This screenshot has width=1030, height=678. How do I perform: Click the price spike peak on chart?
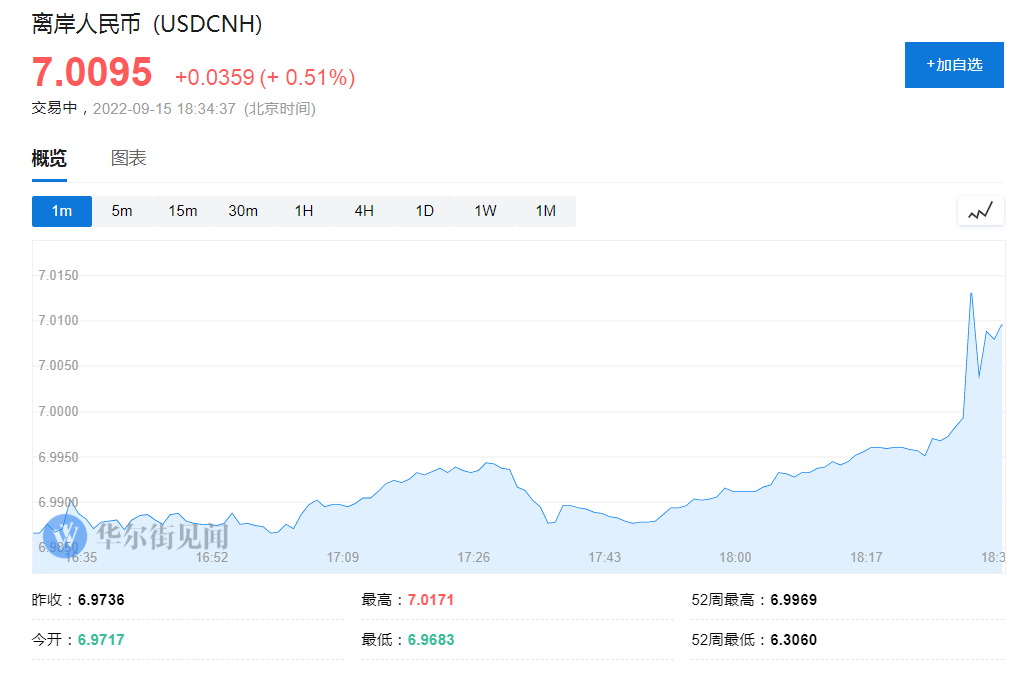pos(971,293)
